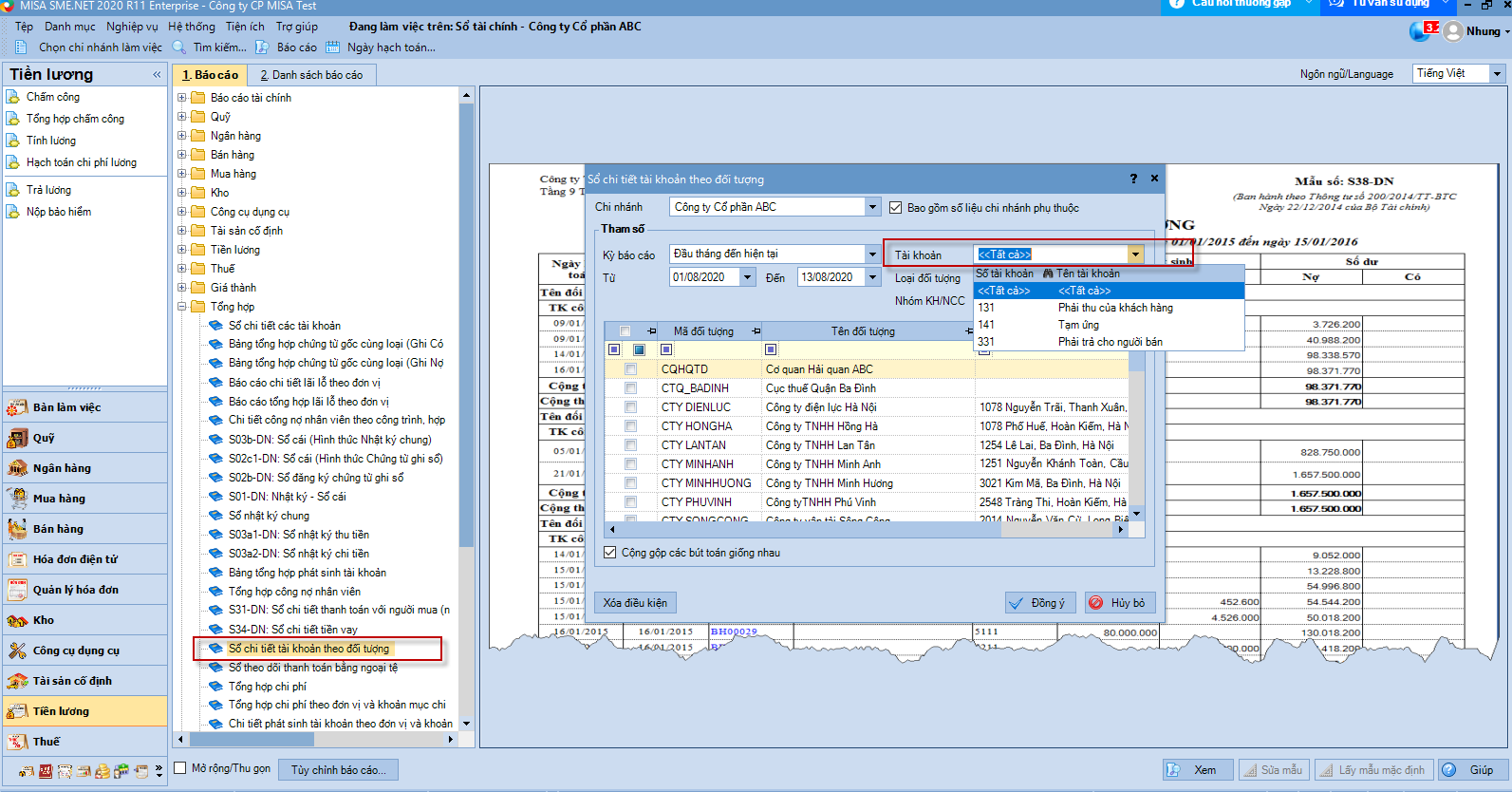Open the Nghiệp vụ menu
Viewport: 1512px width, 792px height.
[132, 27]
